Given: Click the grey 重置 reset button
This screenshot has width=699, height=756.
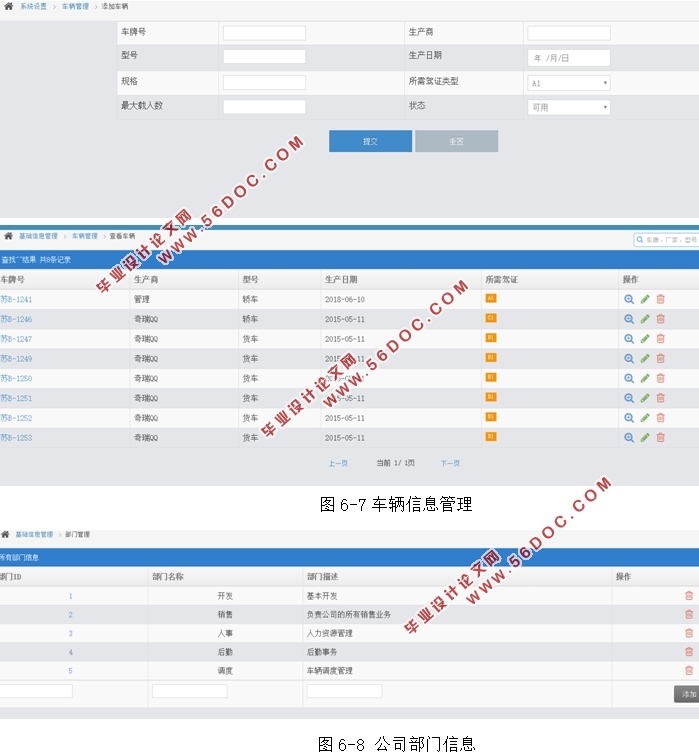Looking at the screenshot, I should click(457, 141).
